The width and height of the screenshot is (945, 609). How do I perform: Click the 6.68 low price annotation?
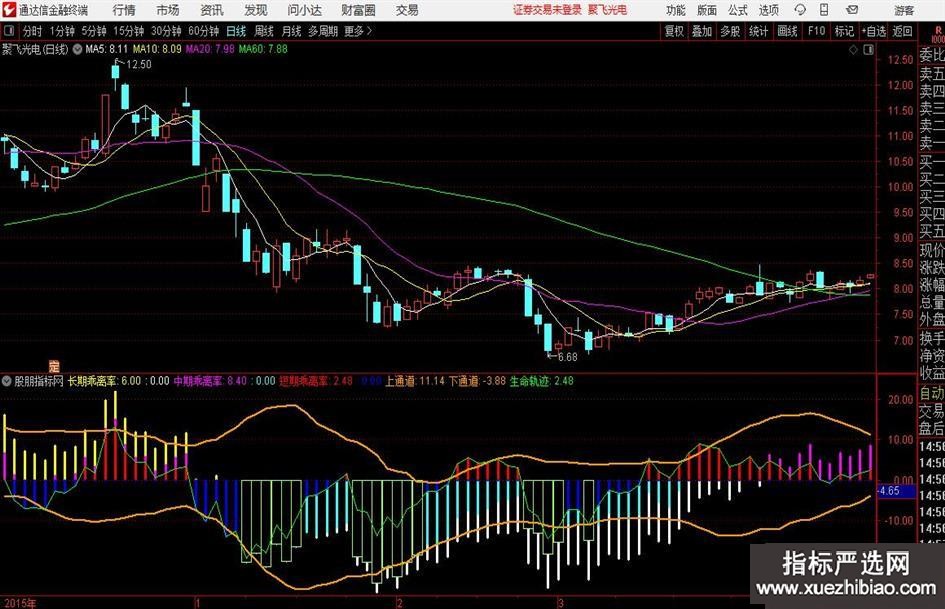pos(567,357)
